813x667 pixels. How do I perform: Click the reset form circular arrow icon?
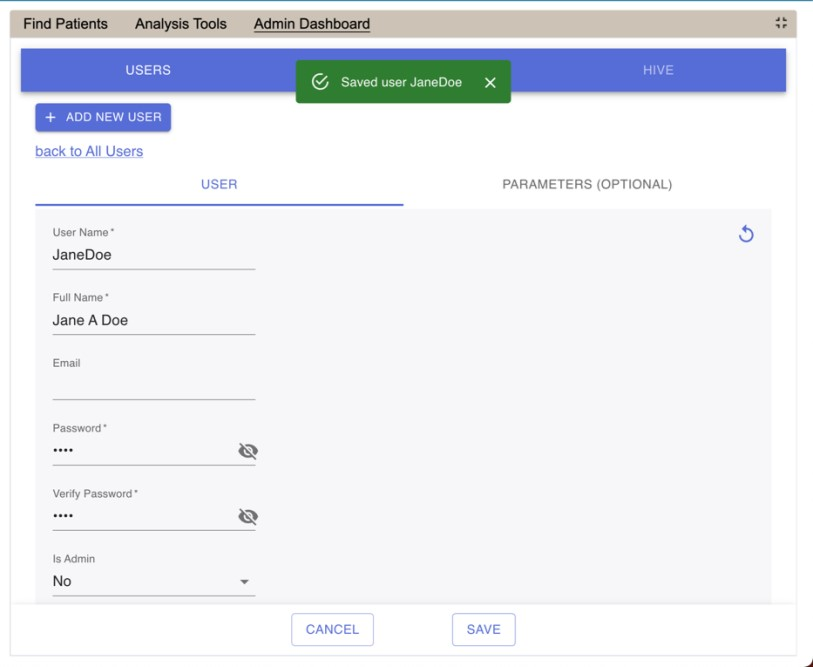coord(745,234)
